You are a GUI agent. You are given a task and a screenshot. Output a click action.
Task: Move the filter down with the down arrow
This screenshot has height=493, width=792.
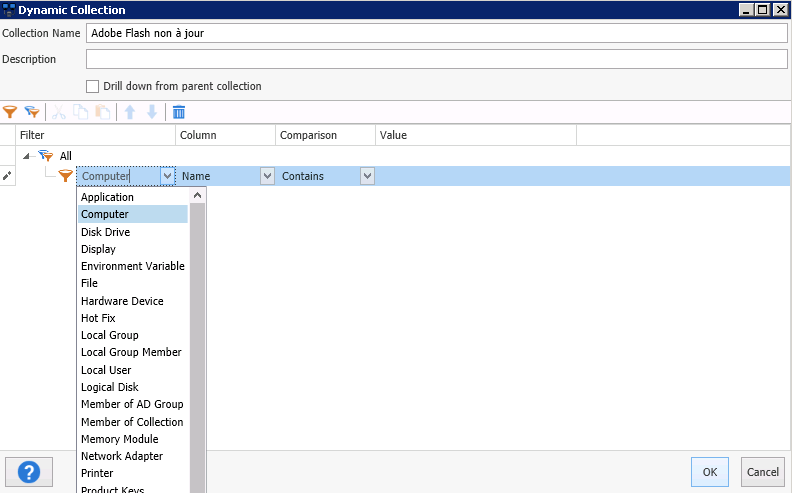pyautogui.click(x=151, y=112)
